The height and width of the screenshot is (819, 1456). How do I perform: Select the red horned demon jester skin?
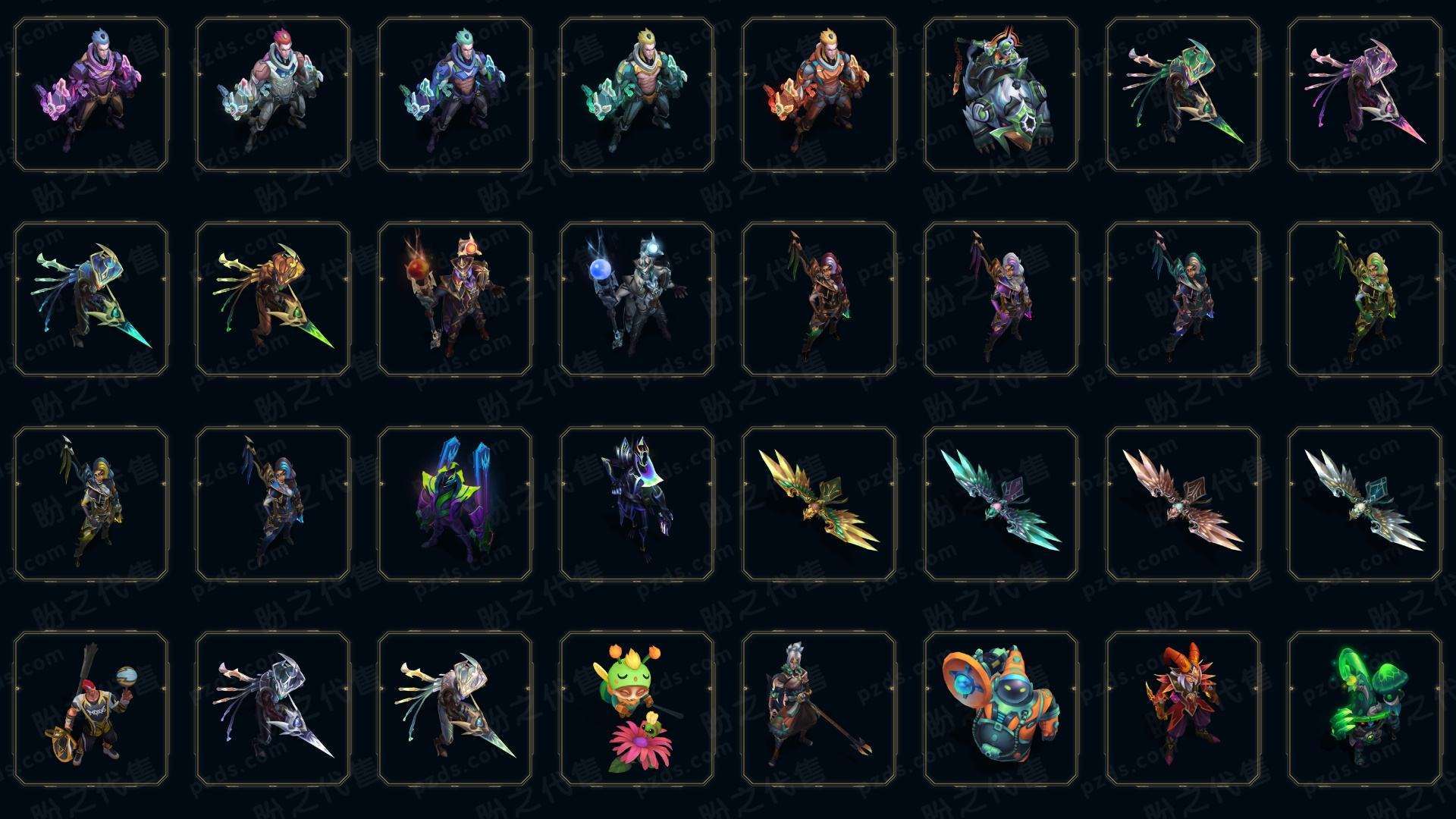click(1183, 708)
